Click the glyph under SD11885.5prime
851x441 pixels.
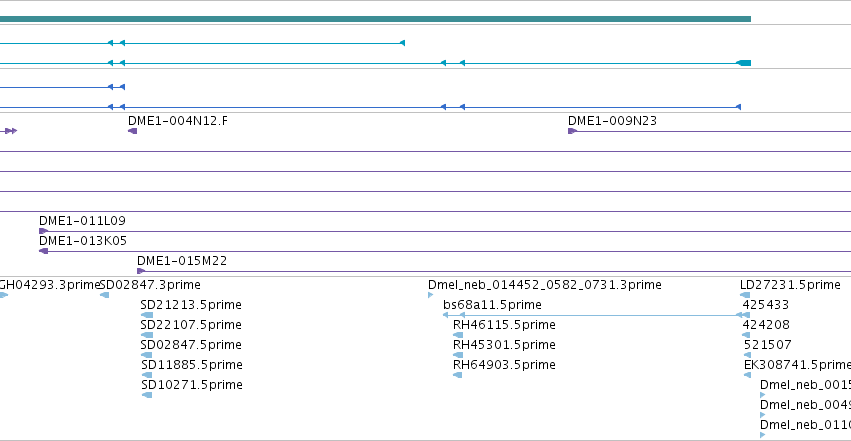click(147, 375)
